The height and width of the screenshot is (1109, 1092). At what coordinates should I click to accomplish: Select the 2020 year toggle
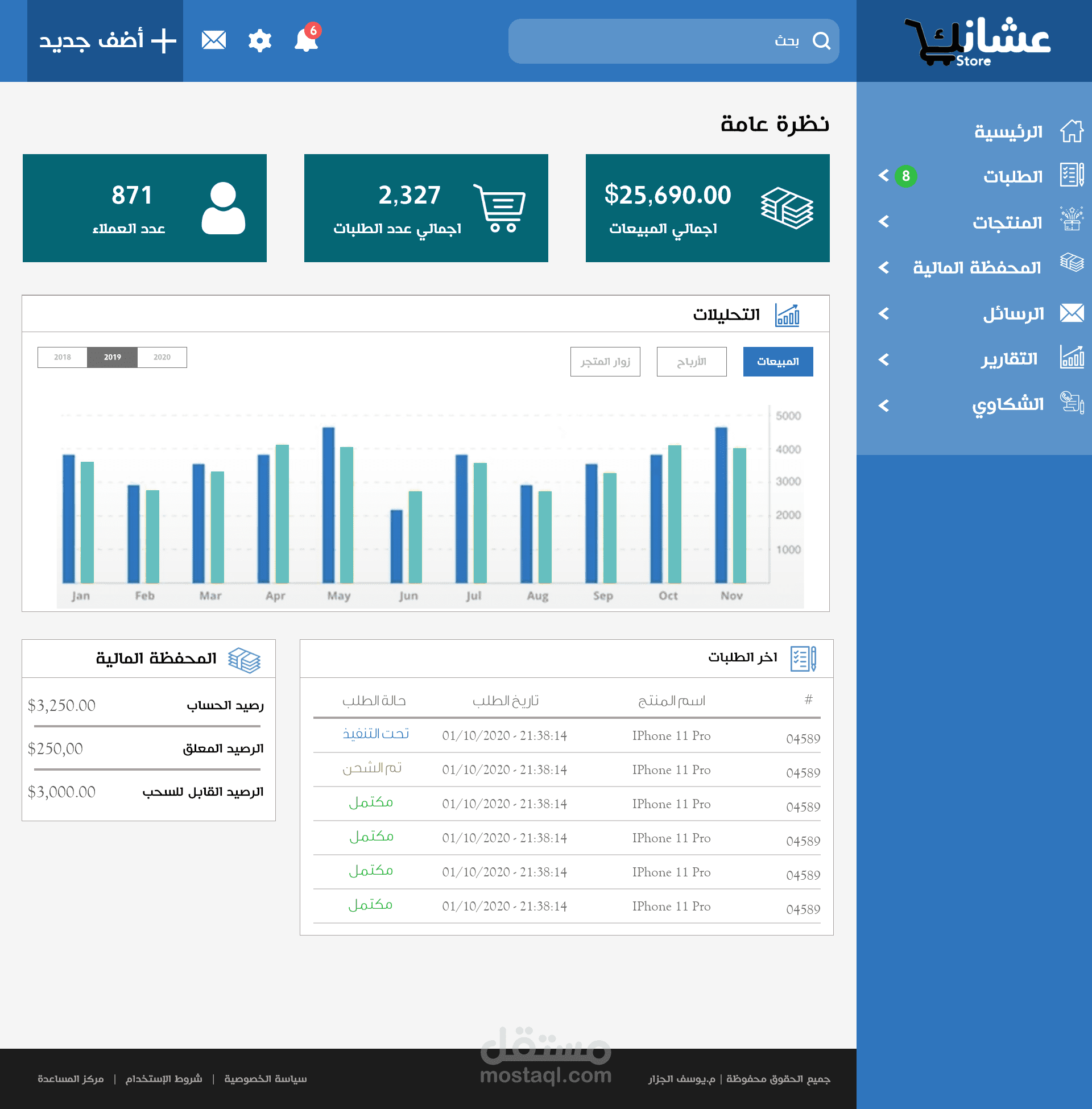(x=162, y=357)
